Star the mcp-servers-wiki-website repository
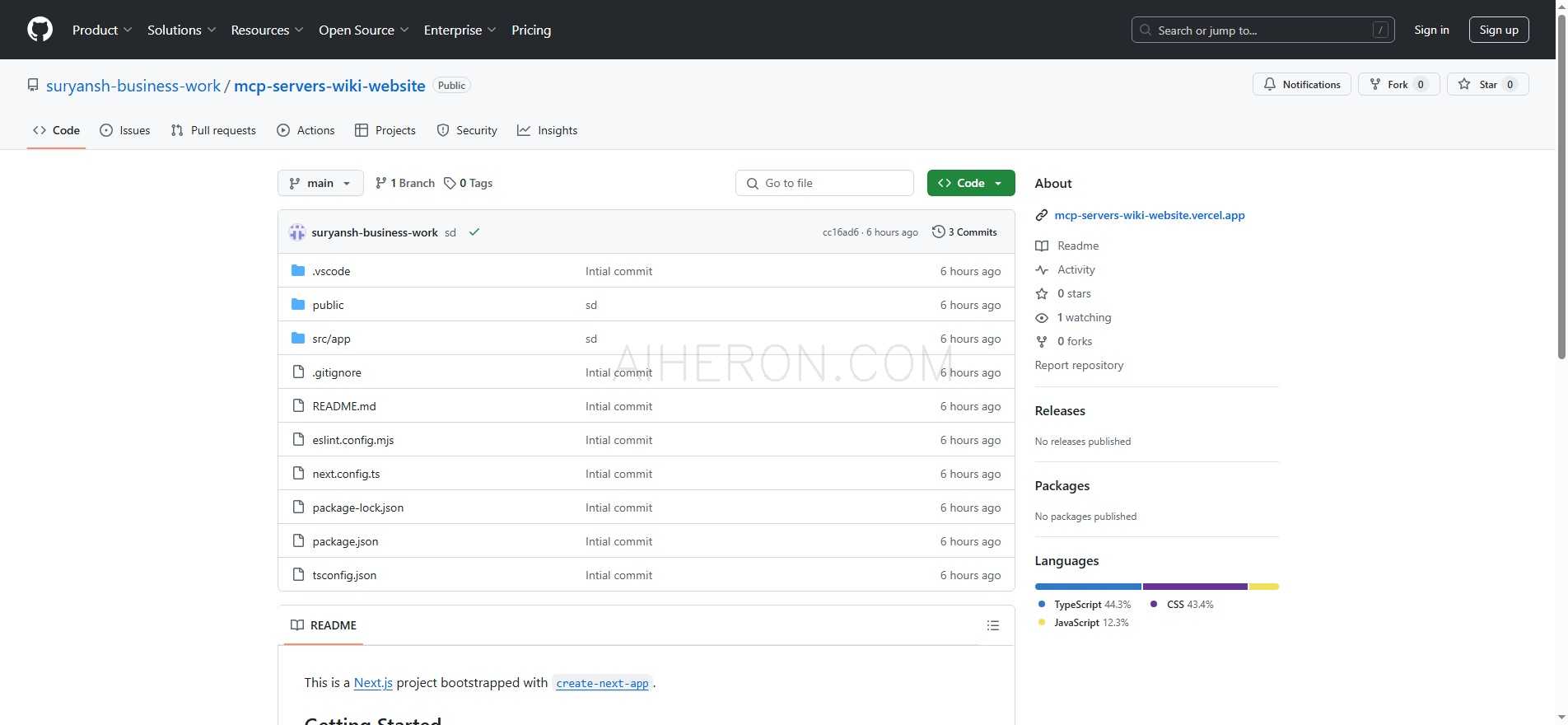This screenshot has width=1568, height=725. (1487, 84)
